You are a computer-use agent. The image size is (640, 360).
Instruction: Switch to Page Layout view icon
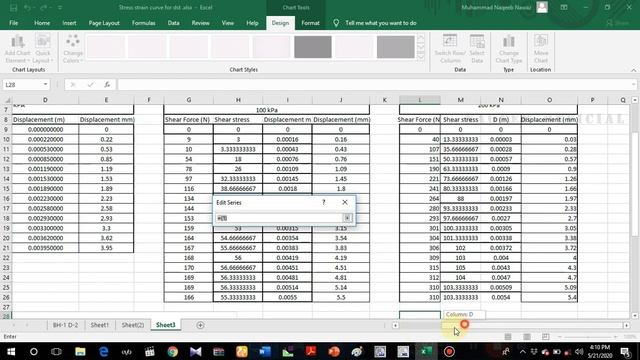coord(527,337)
